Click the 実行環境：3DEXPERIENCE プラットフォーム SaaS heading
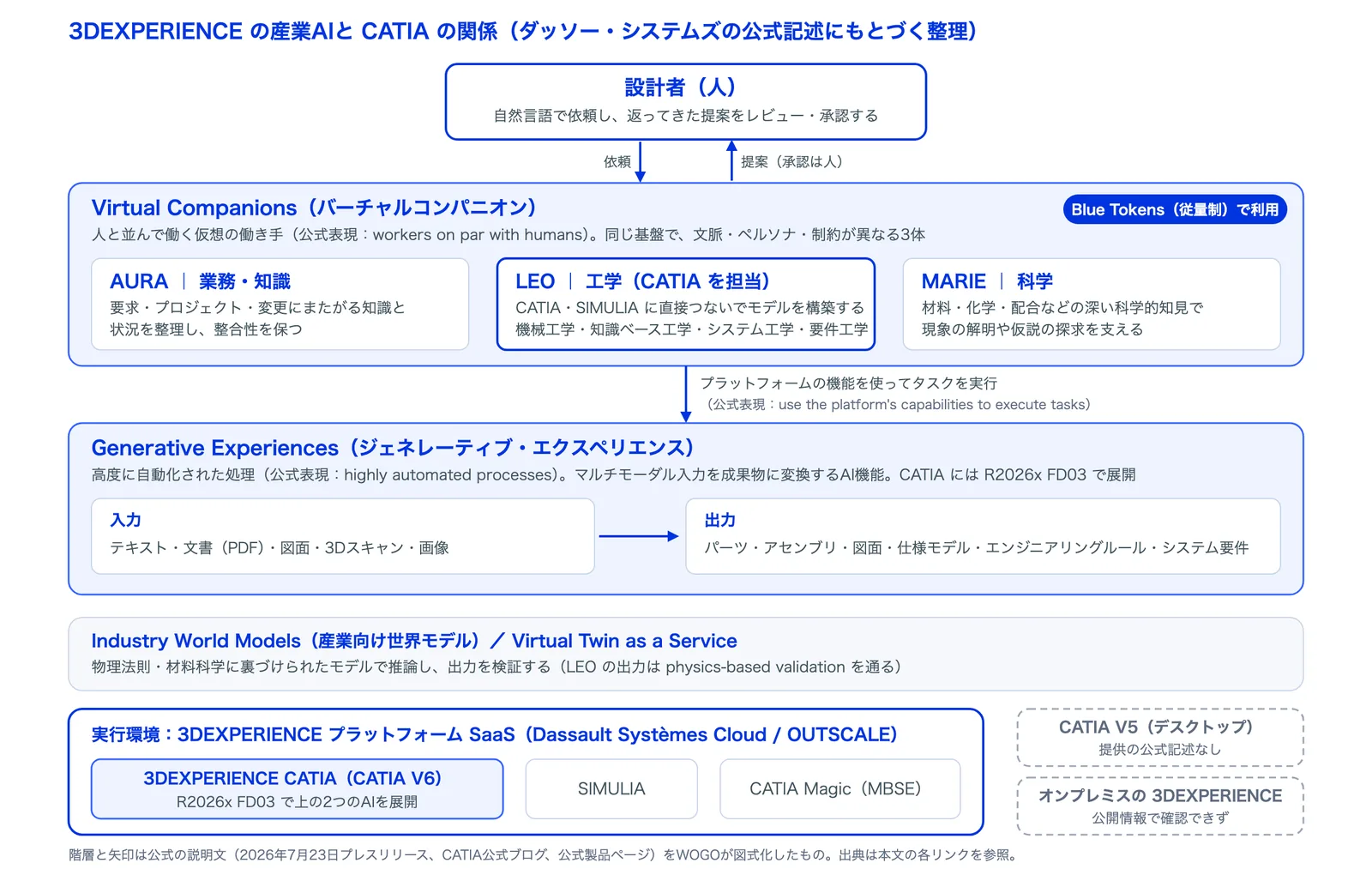Screen dimensions: 1372x869 coord(494,734)
